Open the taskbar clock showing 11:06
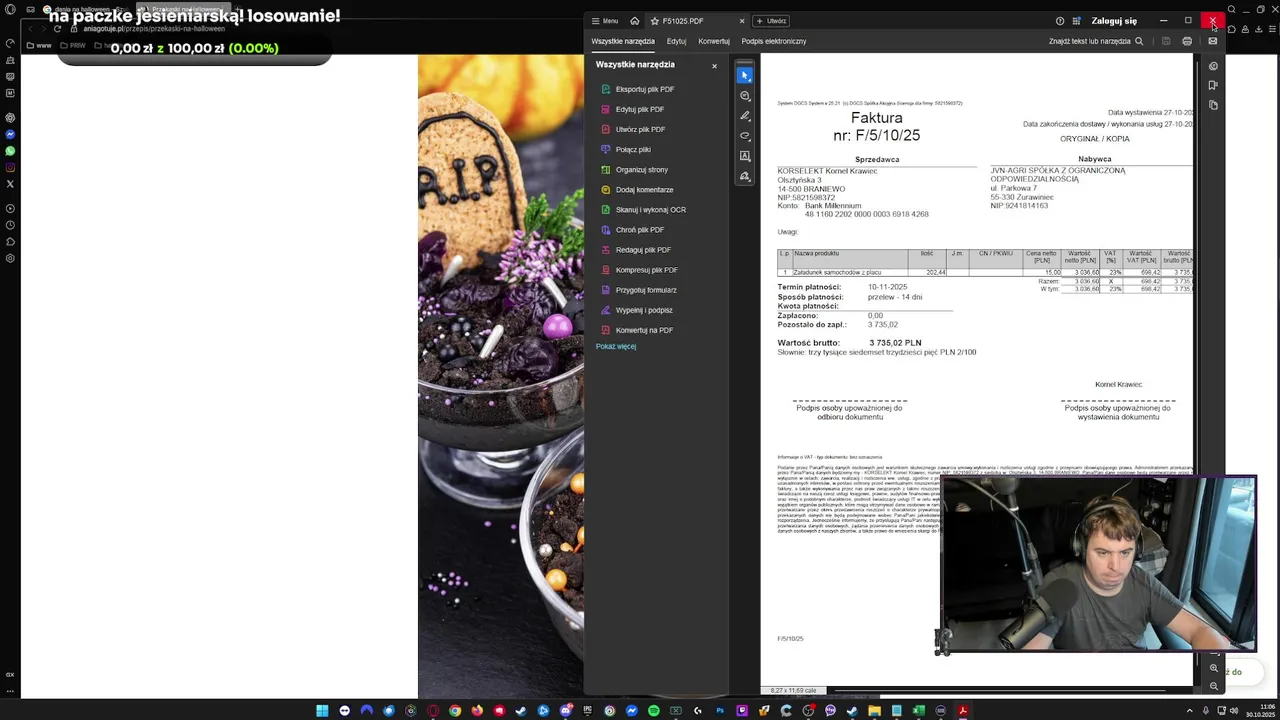This screenshot has height=720, width=1280. point(1261,711)
